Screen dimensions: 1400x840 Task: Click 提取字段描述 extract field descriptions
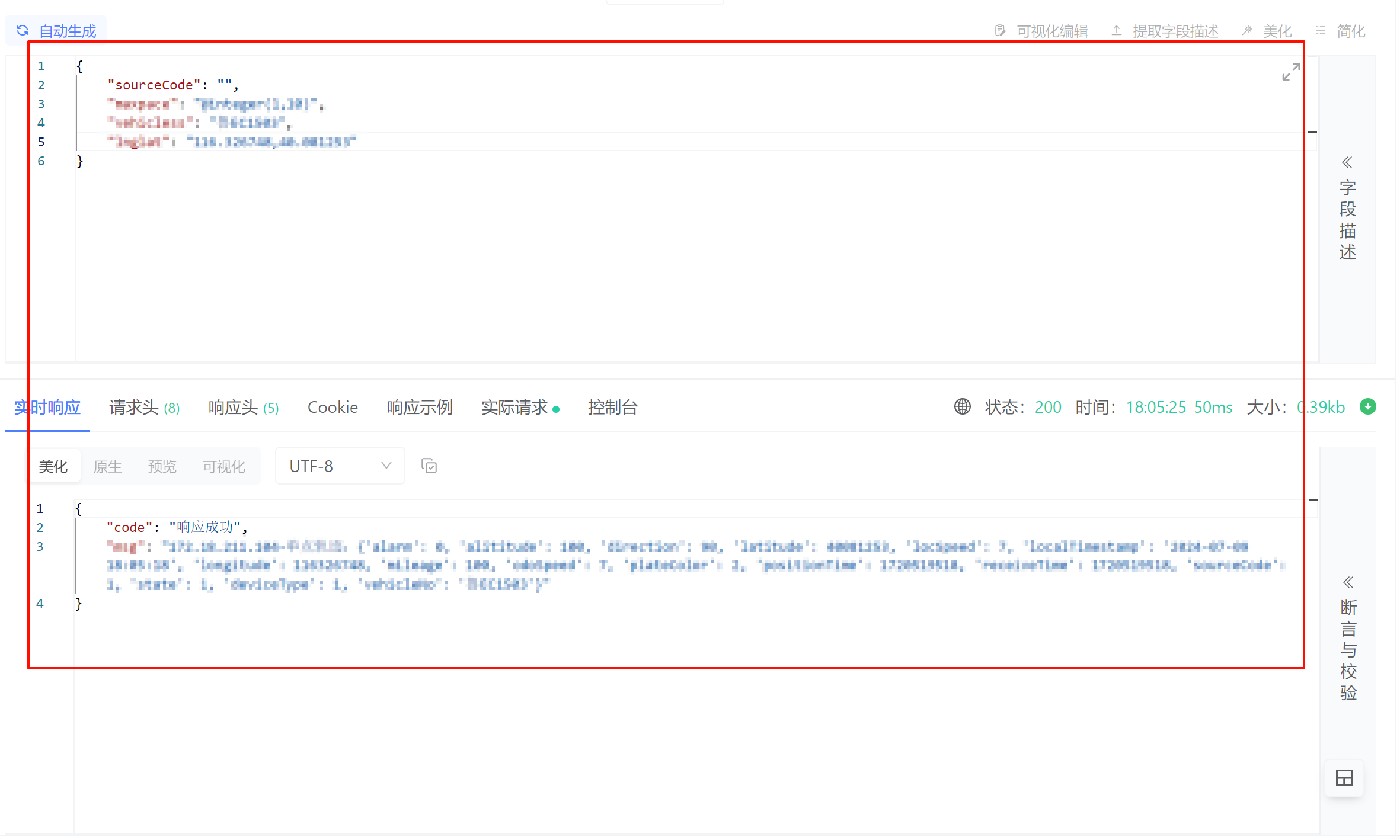point(1165,31)
